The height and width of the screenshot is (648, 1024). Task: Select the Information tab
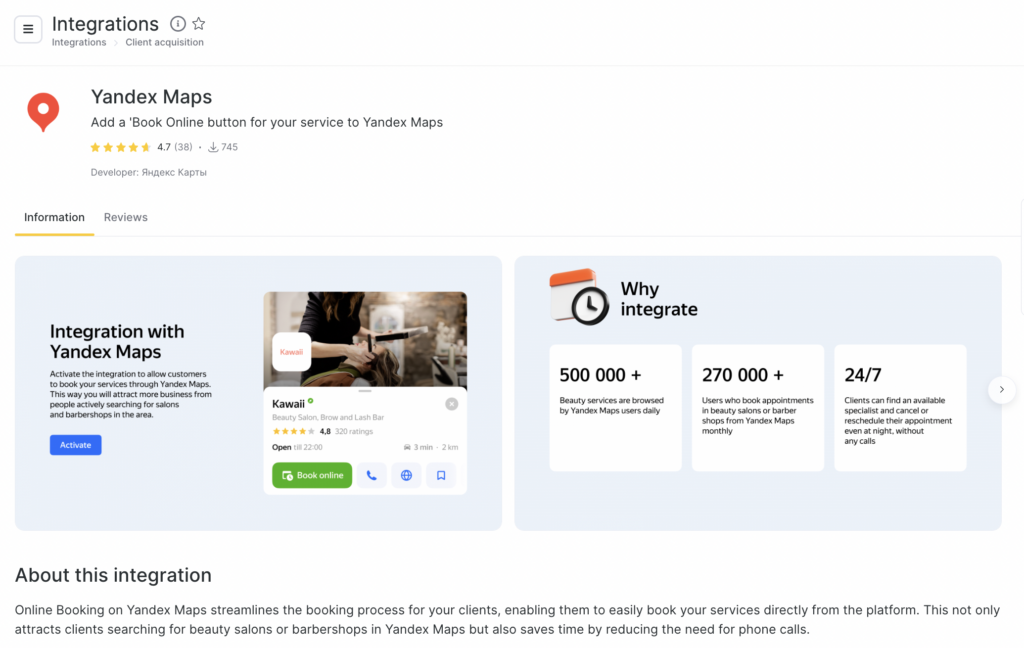(x=54, y=217)
